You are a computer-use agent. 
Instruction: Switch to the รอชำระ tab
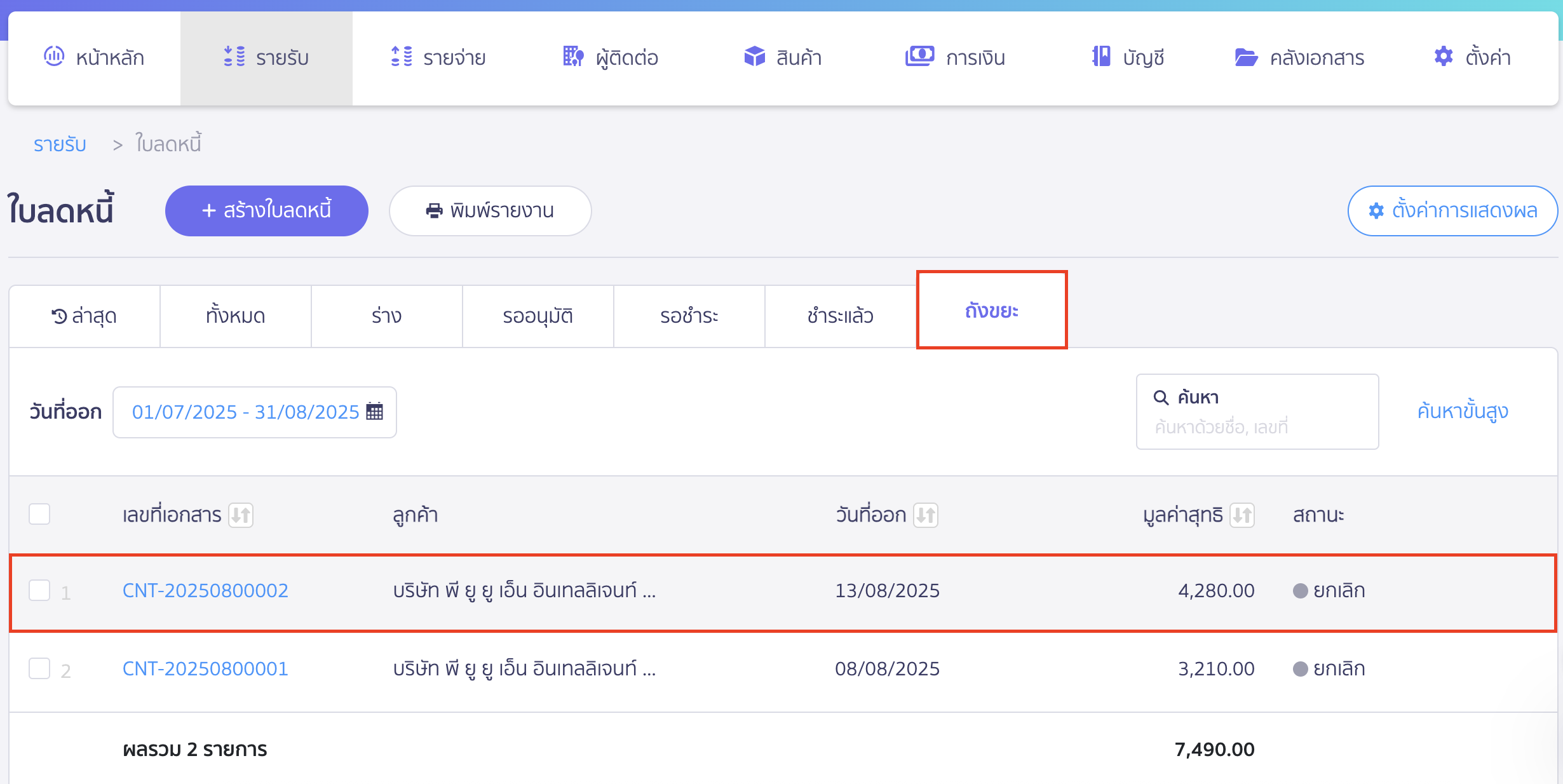point(689,316)
